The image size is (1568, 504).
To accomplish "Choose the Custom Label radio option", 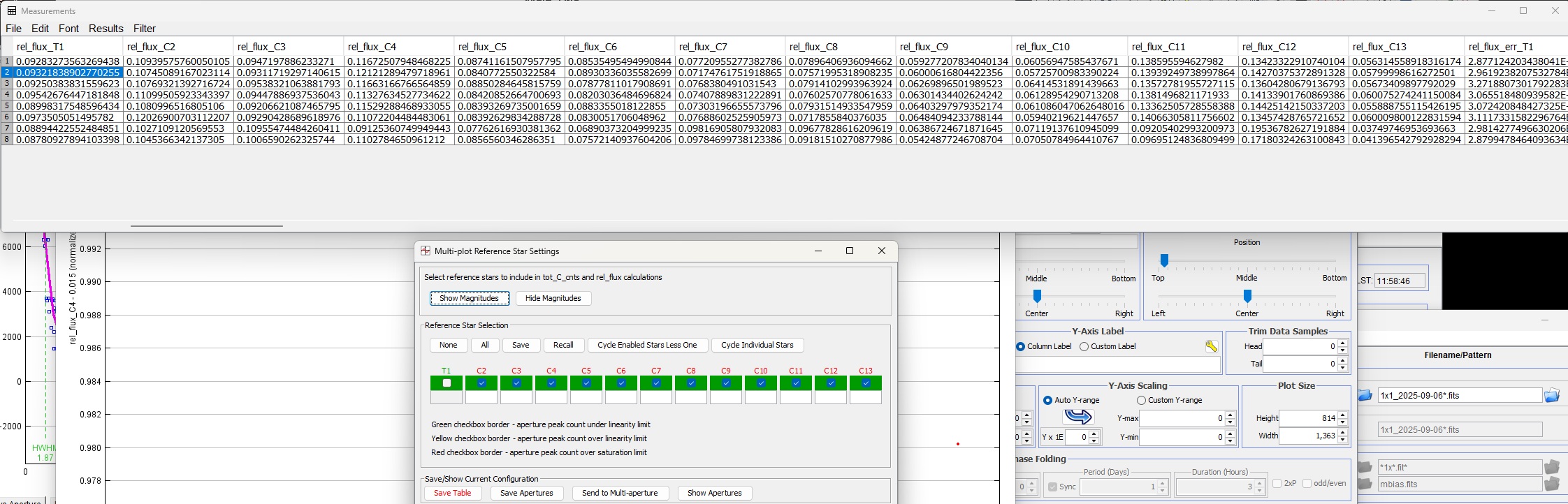I will 1084,346.
